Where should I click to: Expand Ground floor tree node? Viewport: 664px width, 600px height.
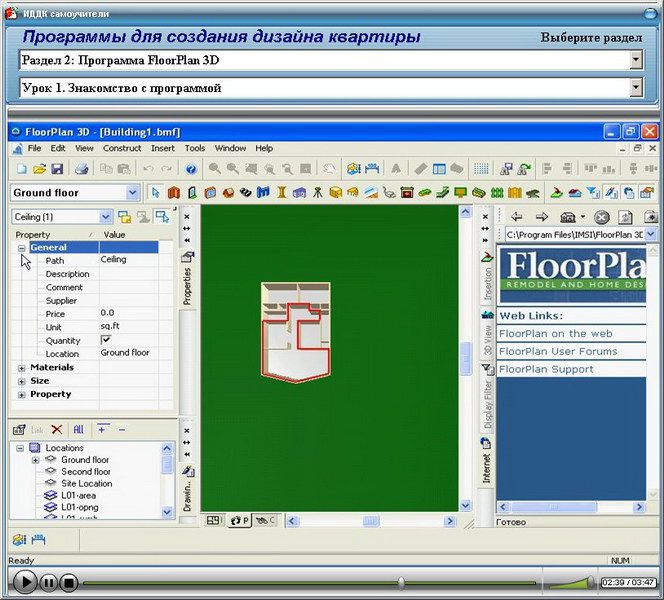pyautogui.click(x=36, y=460)
